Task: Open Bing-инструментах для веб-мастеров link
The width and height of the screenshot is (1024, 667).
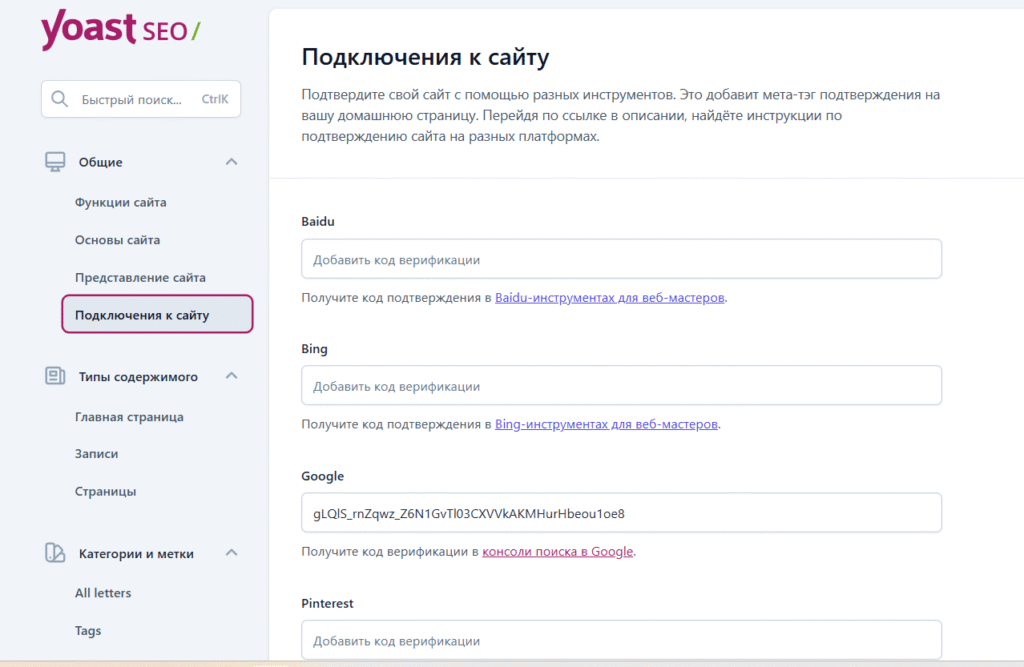Action: point(606,424)
